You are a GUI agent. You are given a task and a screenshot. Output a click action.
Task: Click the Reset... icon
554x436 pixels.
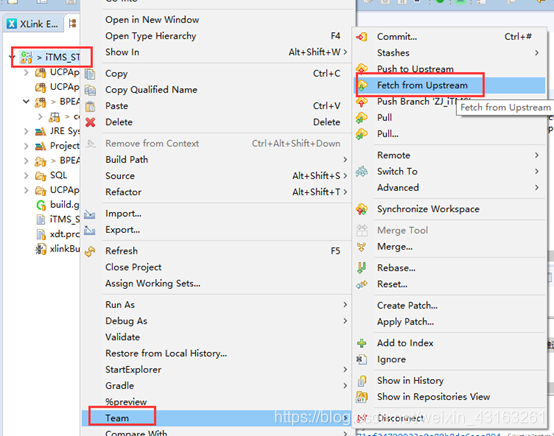coord(362,284)
